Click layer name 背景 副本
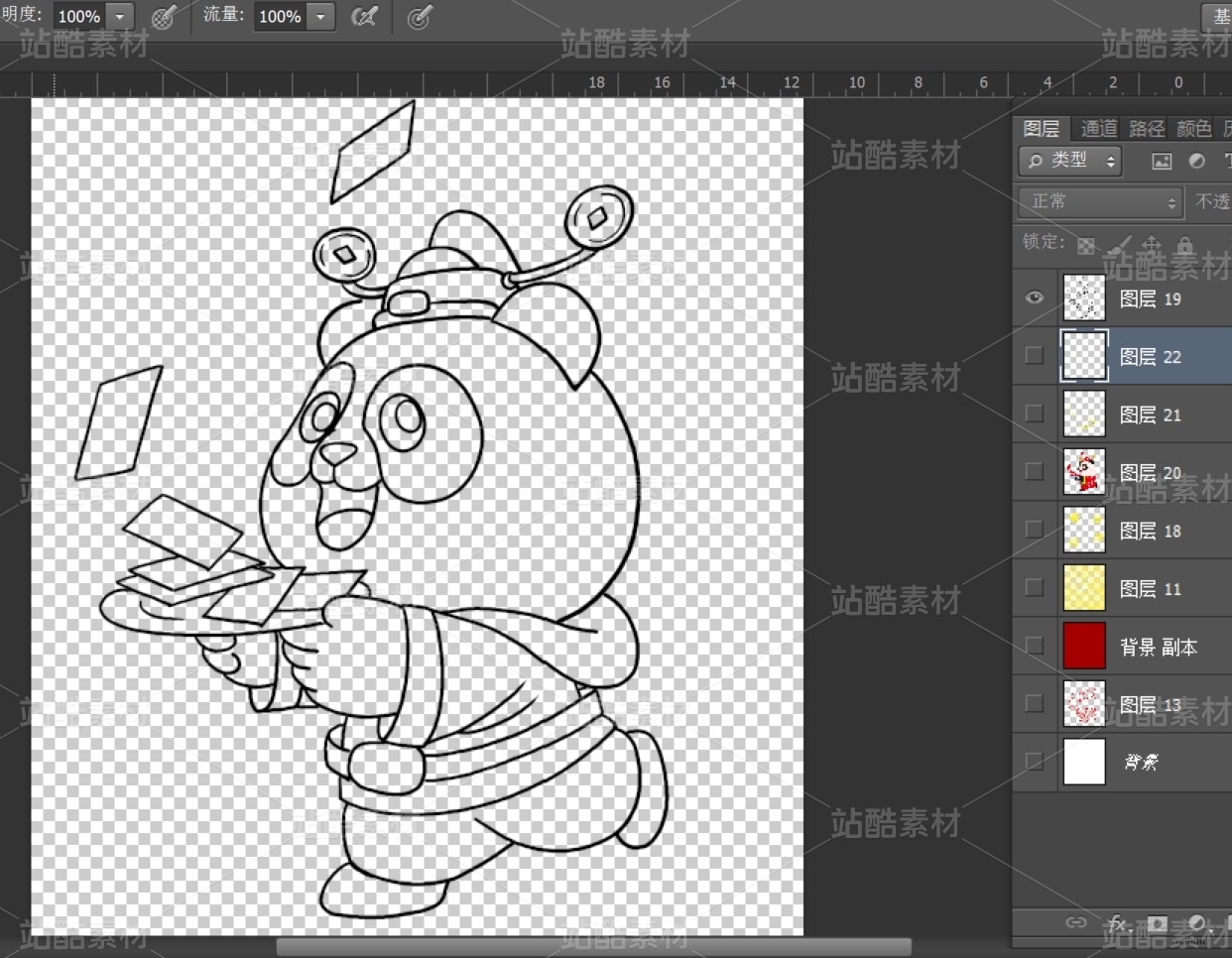The height and width of the screenshot is (958, 1232). point(1159,647)
